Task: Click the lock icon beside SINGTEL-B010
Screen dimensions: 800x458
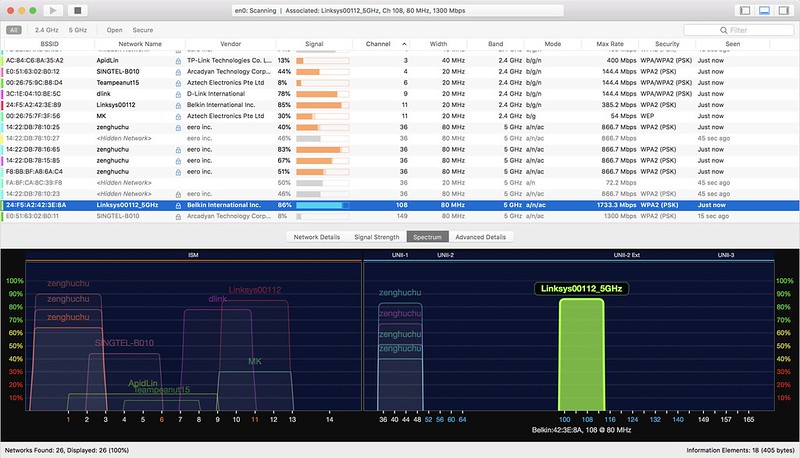Action: (178, 72)
